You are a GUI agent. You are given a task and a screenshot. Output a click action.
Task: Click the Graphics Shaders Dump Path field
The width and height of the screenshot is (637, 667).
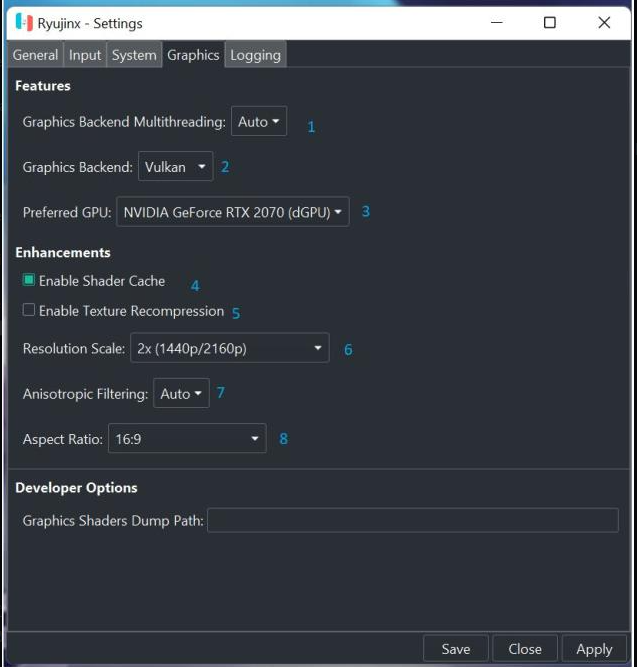(x=413, y=521)
